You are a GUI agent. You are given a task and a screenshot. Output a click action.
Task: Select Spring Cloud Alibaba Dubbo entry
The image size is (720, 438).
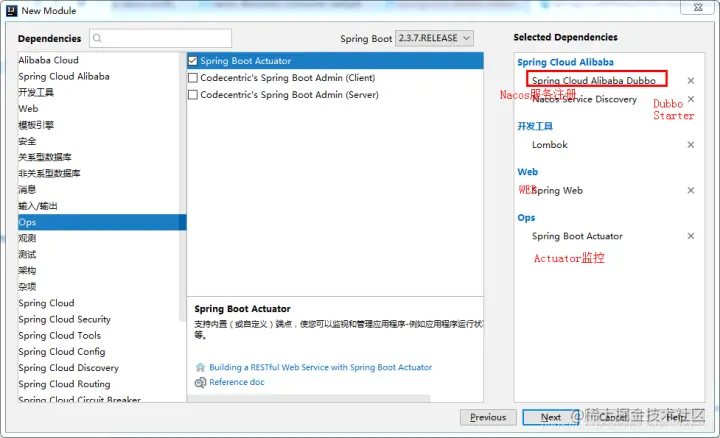tap(596, 79)
